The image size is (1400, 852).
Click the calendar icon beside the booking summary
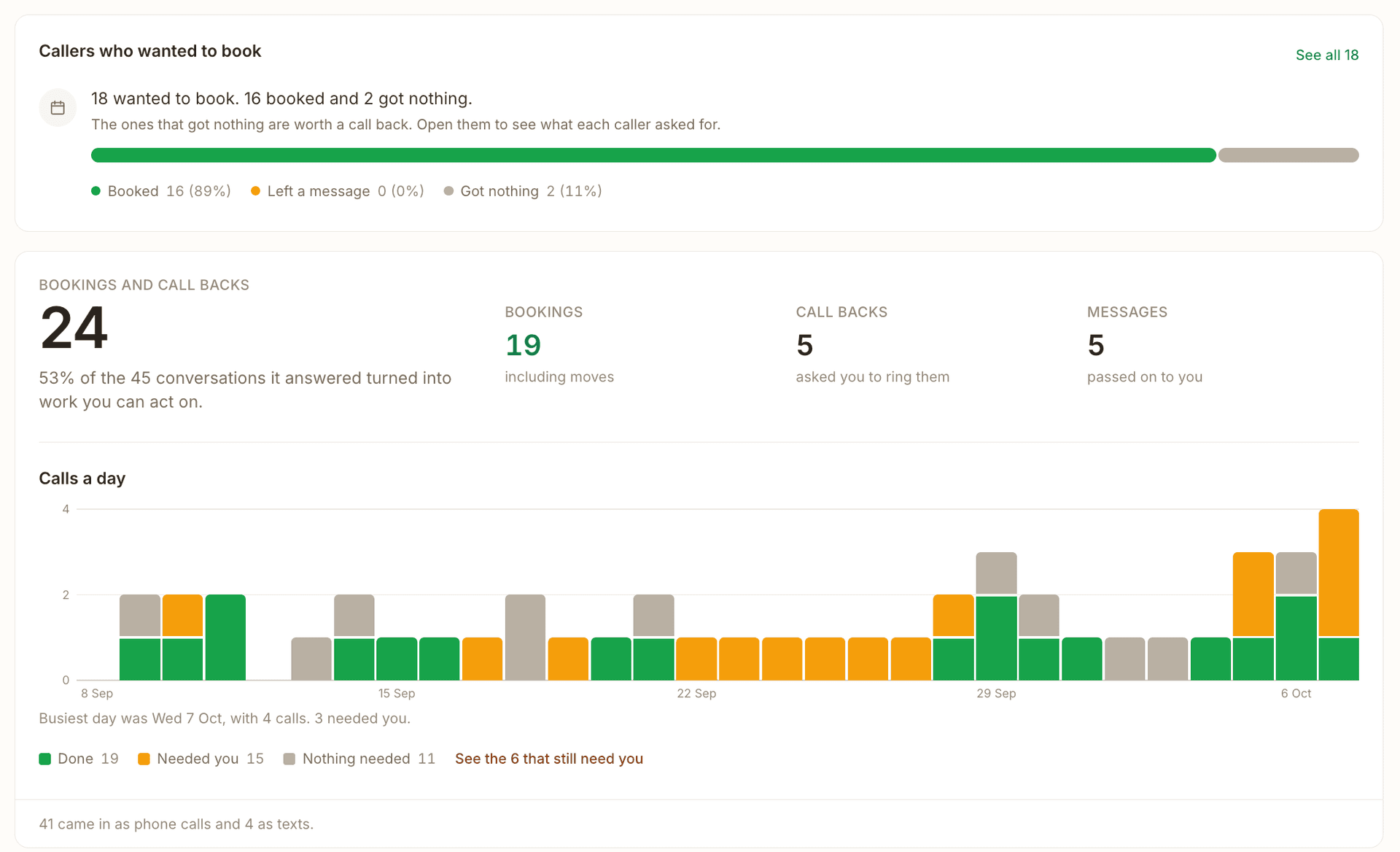[x=58, y=108]
